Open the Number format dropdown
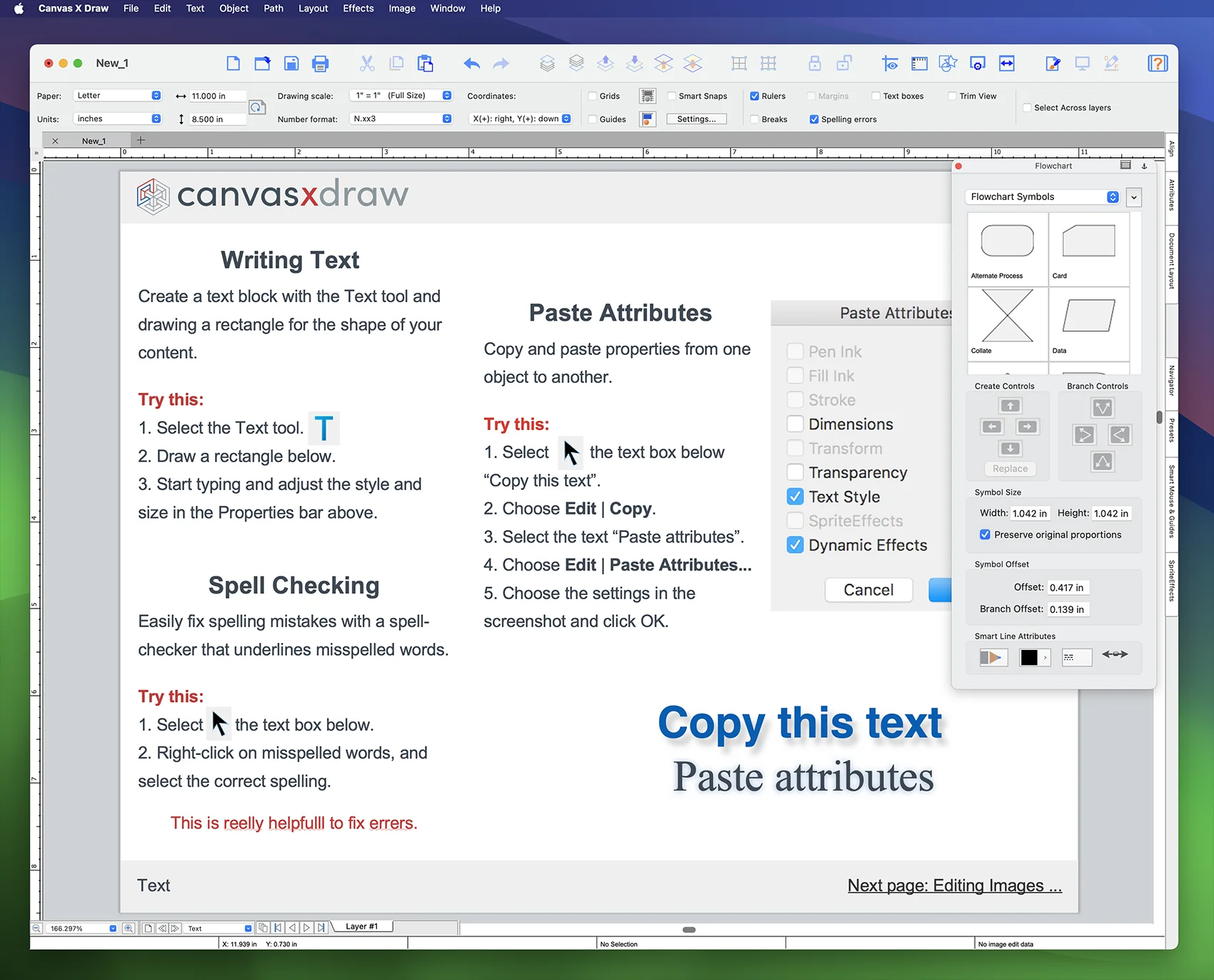1214x980 pixels. coord(402,119)
